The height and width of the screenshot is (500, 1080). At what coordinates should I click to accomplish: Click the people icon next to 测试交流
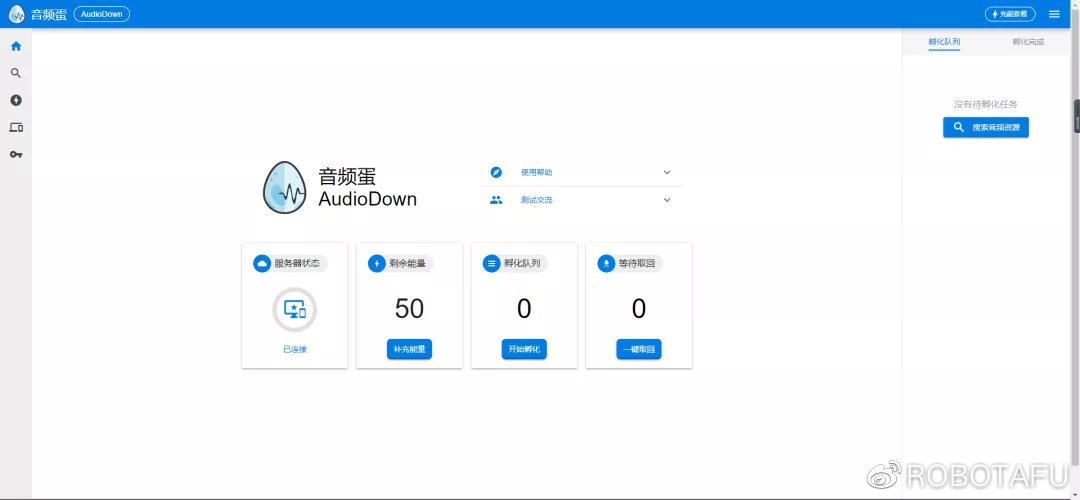tap(496, 200)
